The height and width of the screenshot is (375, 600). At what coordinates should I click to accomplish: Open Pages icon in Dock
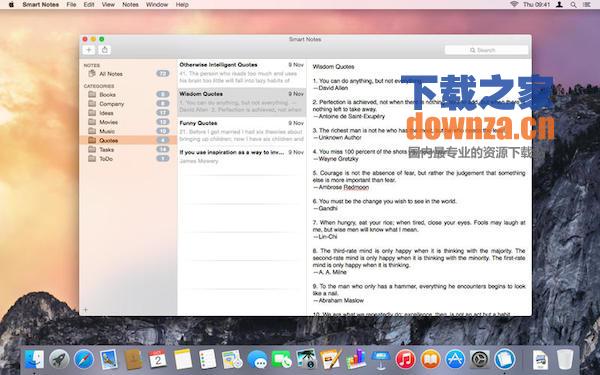pyautogui.click(x=331, y=359)
